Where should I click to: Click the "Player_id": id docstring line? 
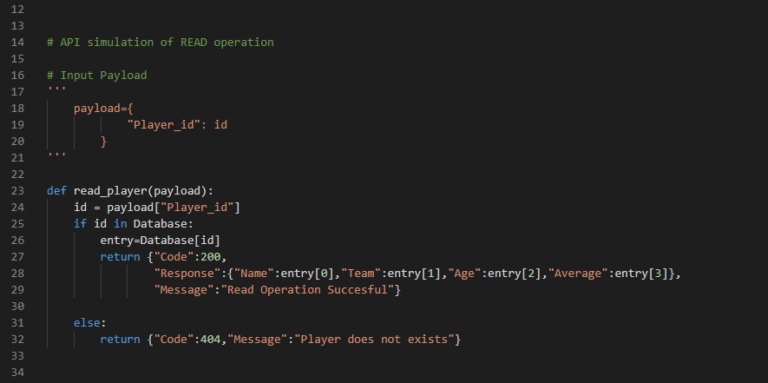[177, 125]
